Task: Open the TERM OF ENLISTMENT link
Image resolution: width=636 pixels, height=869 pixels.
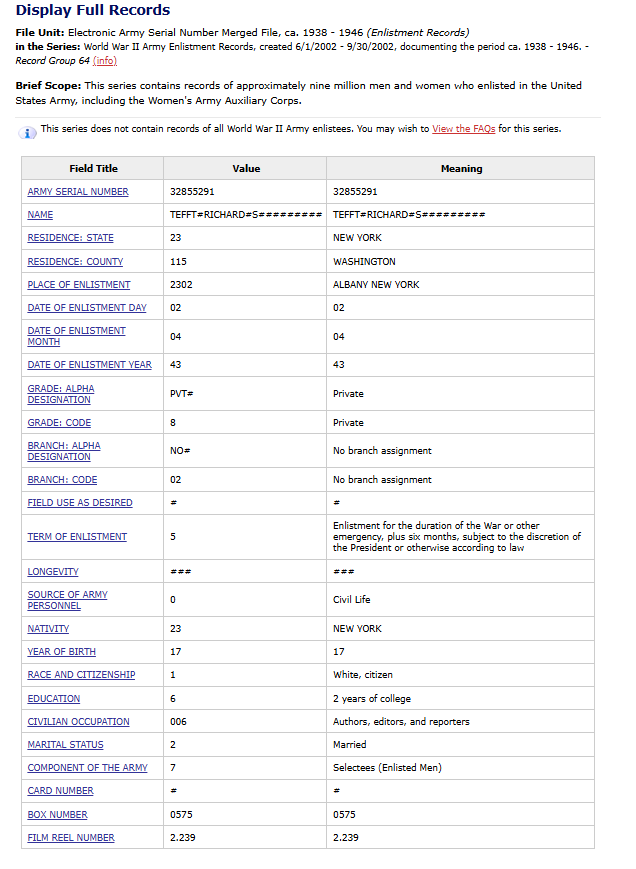Action: click(x=77, y=537)
